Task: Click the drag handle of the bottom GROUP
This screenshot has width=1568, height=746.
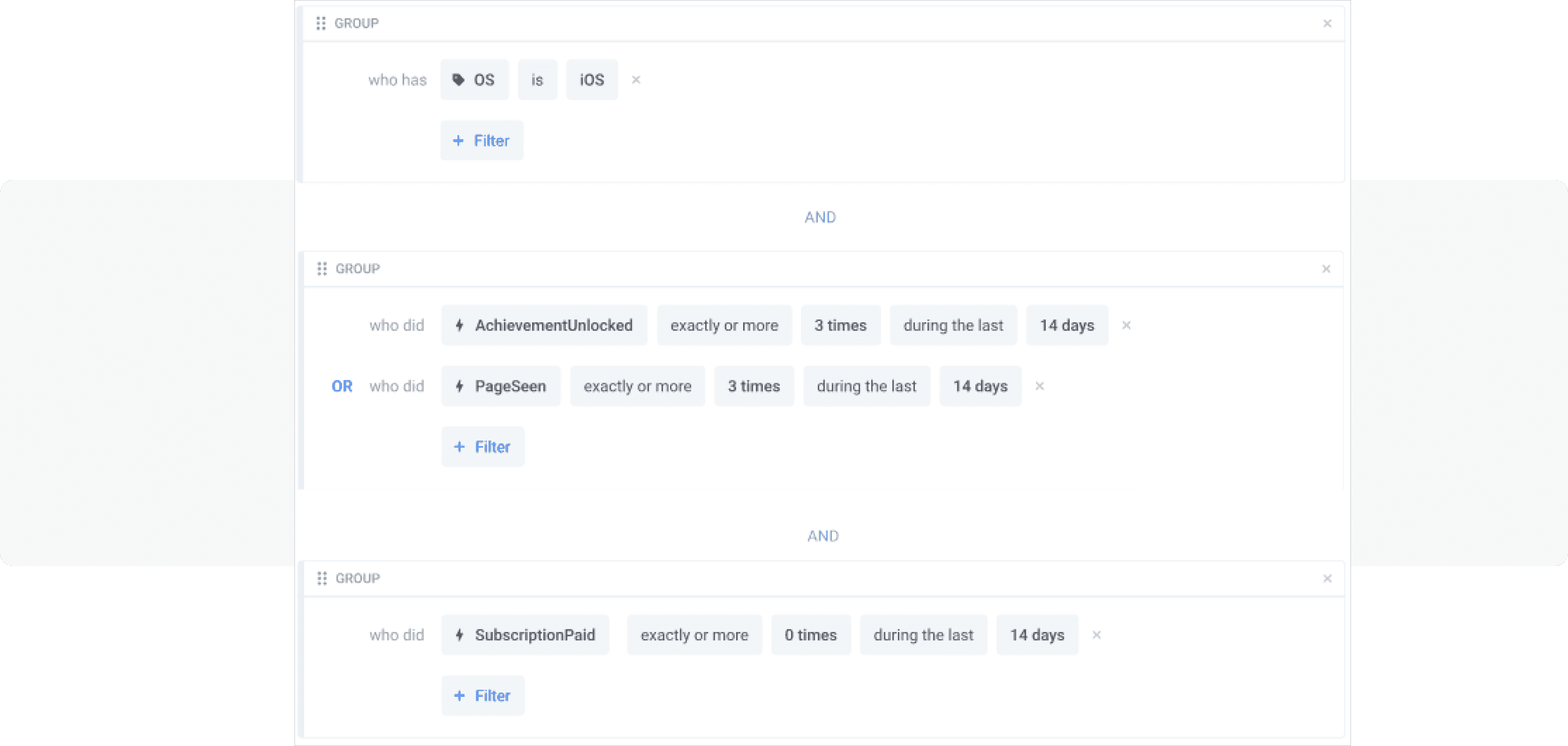Action: pos(322,578)
